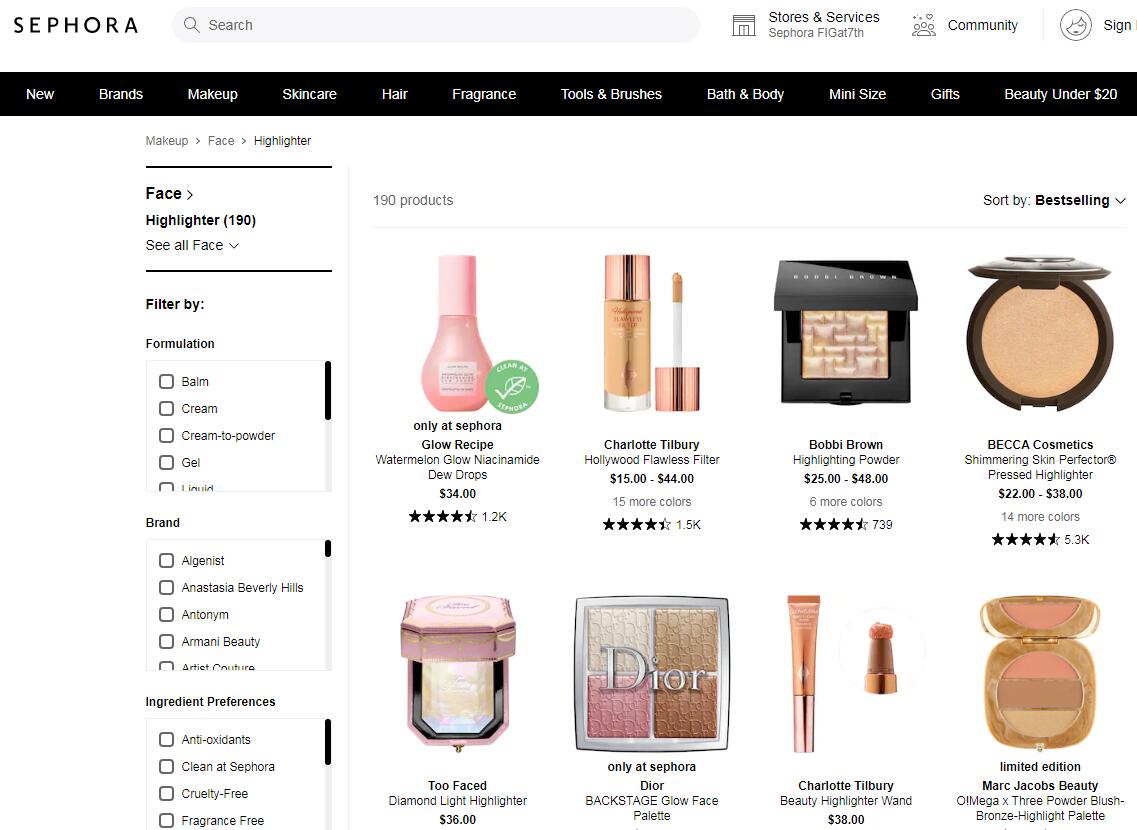Go to Makeup breadcrumb link
This screenshot has width=1137, height=830.
pyautogui.click(x=166, y=141)
